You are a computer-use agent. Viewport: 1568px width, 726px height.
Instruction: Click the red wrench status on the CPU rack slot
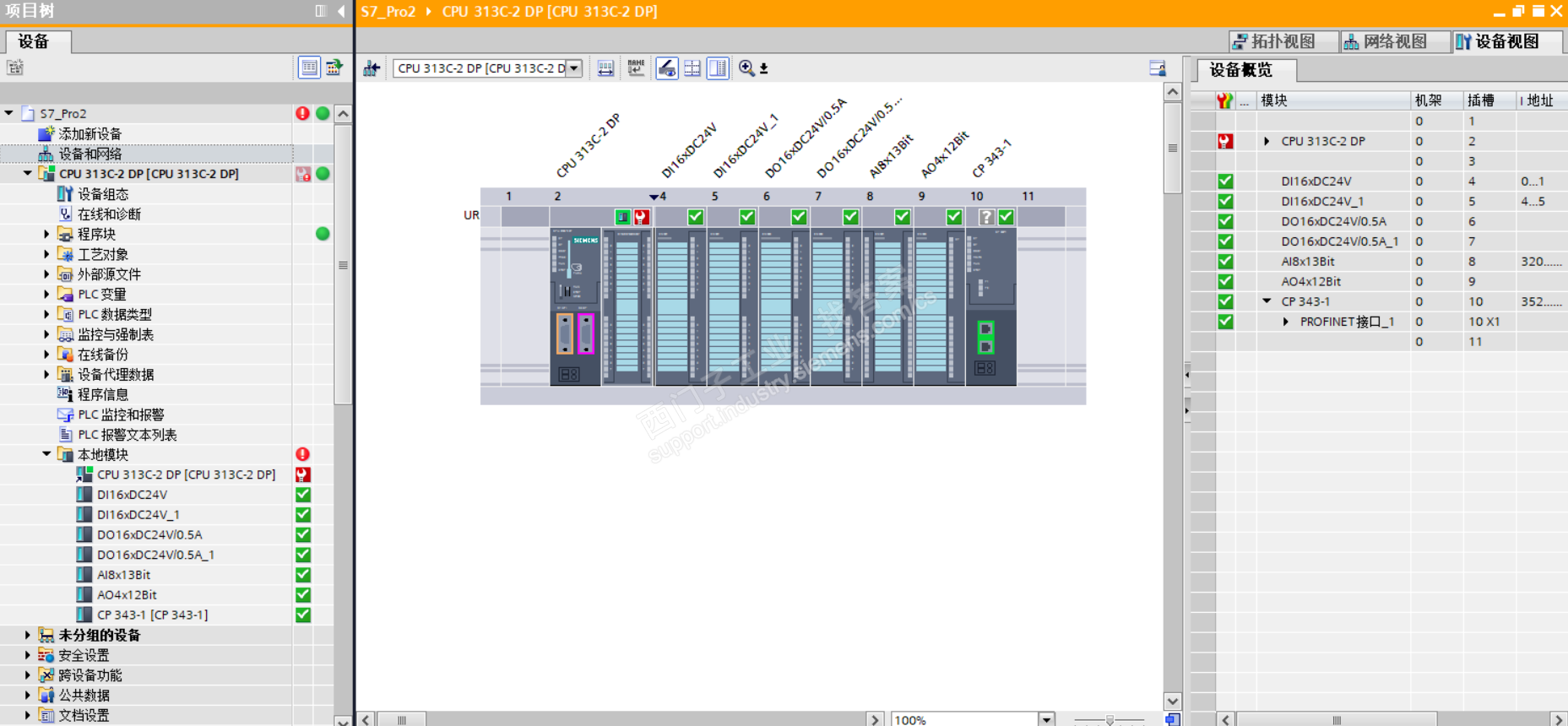[642, 217]
